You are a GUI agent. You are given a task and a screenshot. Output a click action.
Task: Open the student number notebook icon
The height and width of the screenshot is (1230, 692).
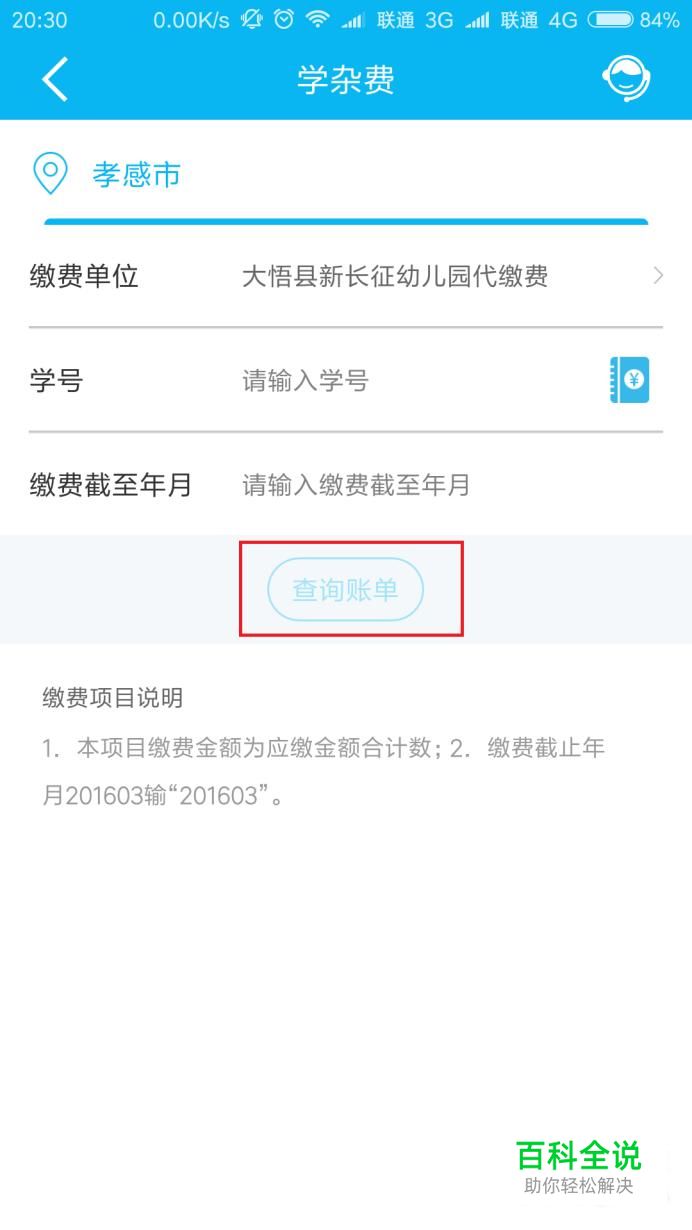(629, 380)
